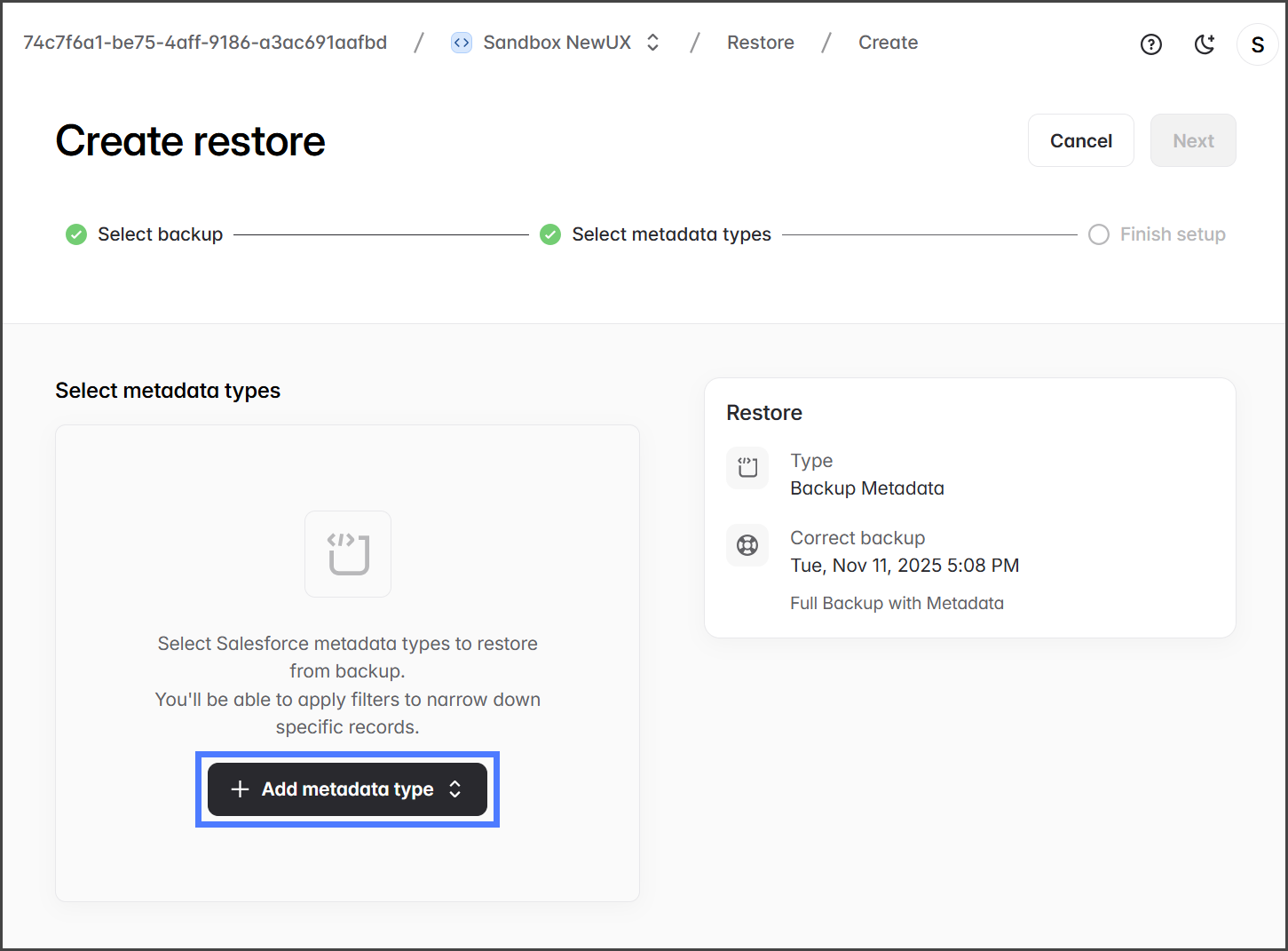This screenshot has width=1288, height=951.
Task: Click the Sandbox NewUX code icon
Action: tap(462, 43)
